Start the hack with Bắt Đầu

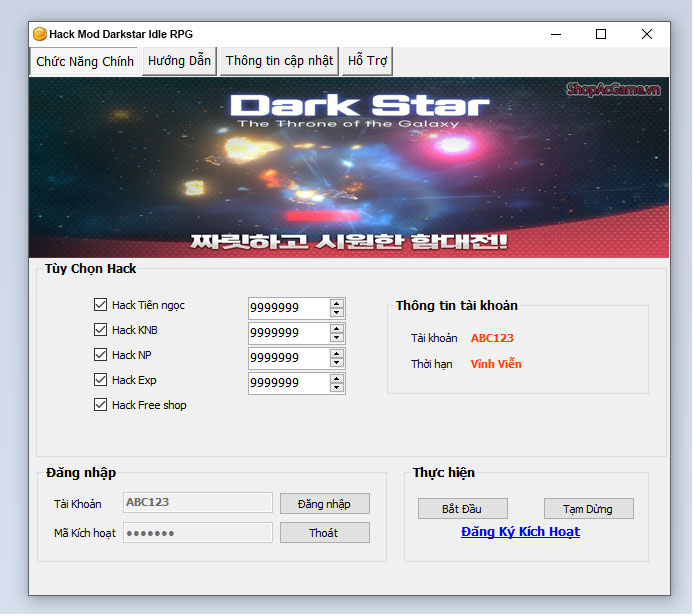click(463, 509)
